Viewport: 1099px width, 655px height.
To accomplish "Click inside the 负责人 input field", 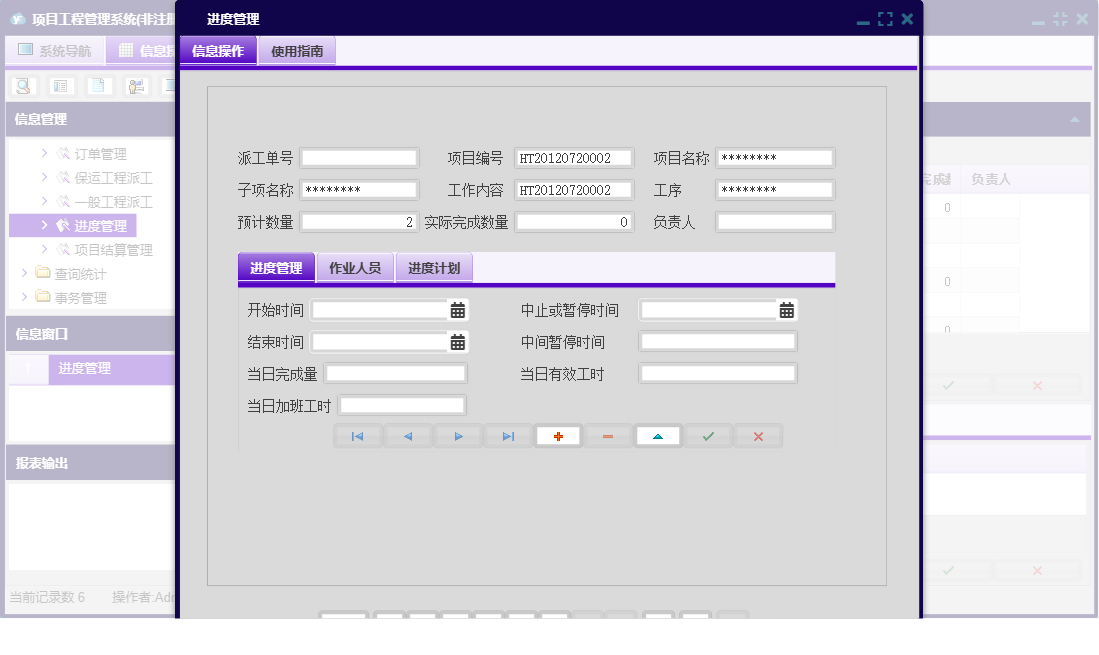I will coord(775,221).
